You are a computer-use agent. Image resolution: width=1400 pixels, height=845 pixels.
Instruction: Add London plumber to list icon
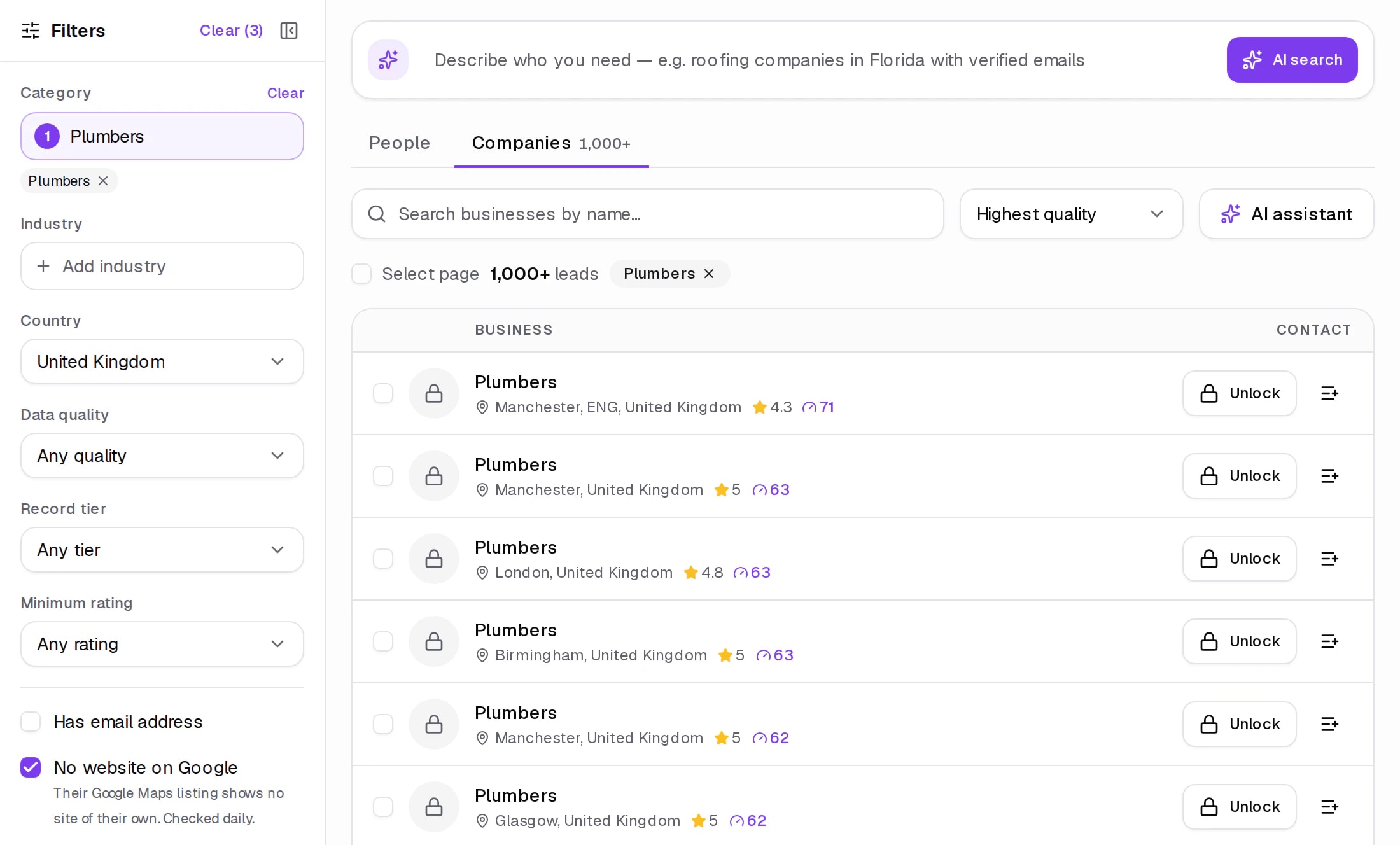click(1329, 559)
